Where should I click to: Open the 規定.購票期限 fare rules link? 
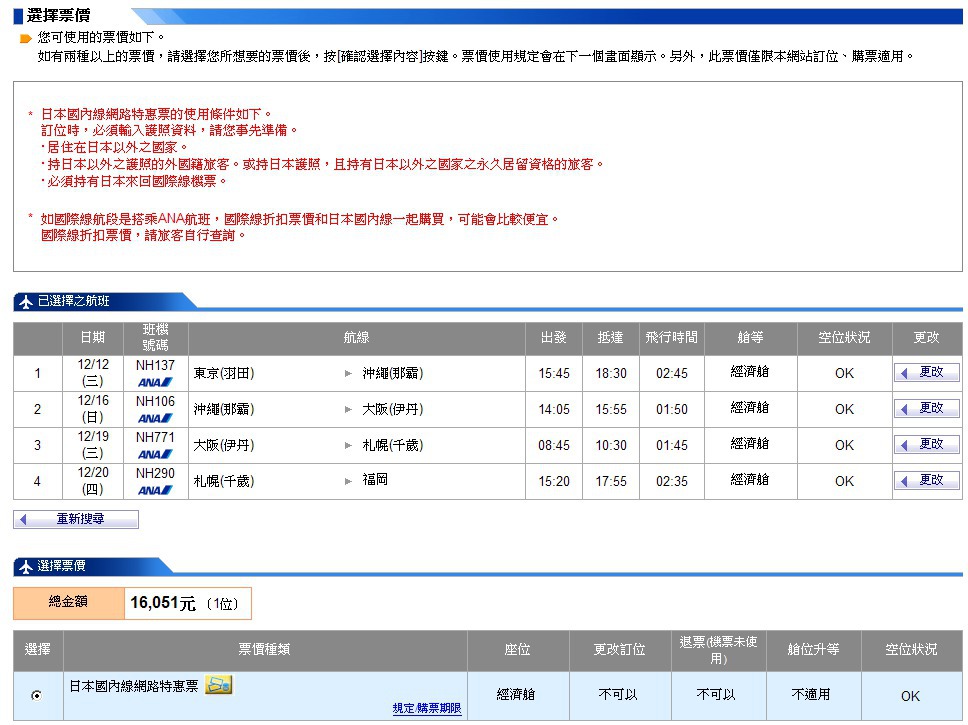(427, 708)
